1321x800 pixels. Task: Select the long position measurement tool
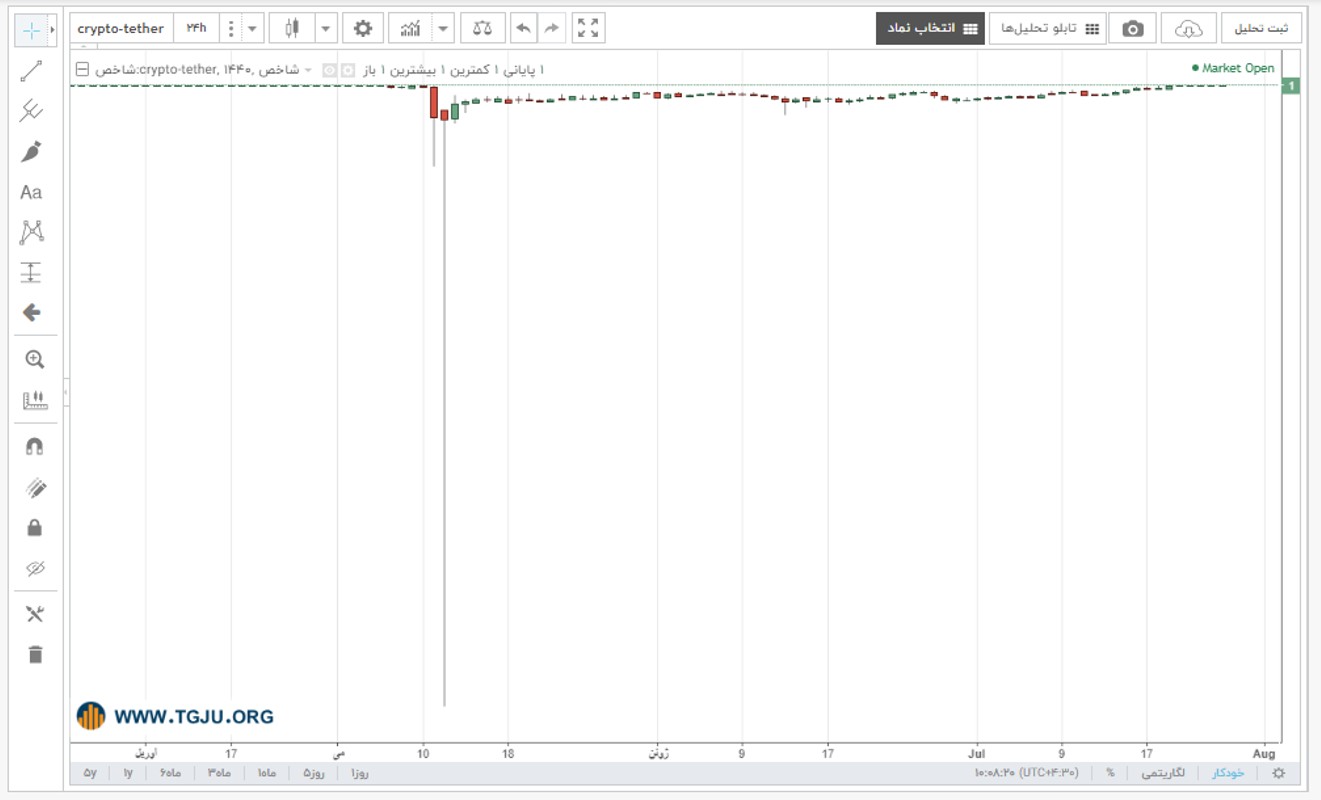tap(31, 272)
